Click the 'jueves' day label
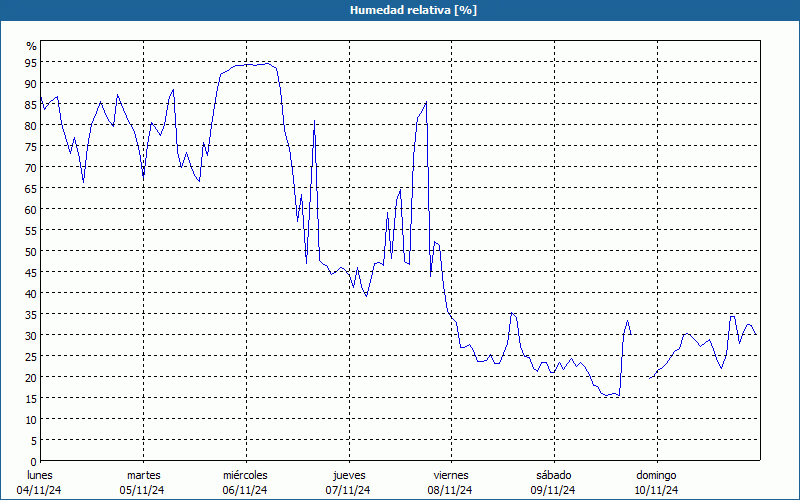The width and height of the screenshot is (800, 500). click(x=349, y=475)
